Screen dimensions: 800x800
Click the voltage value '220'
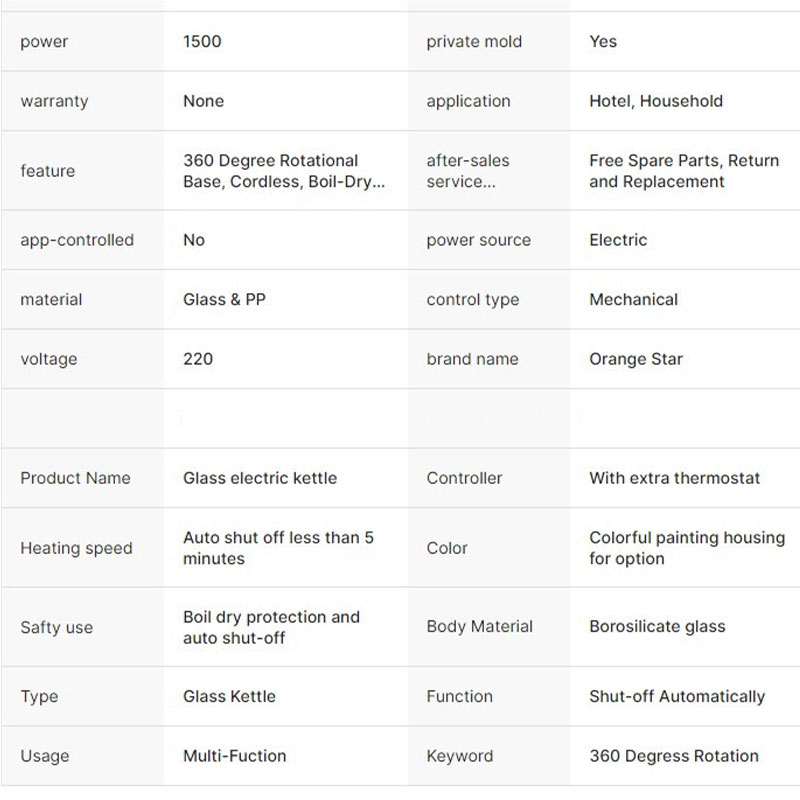(198, 359)
